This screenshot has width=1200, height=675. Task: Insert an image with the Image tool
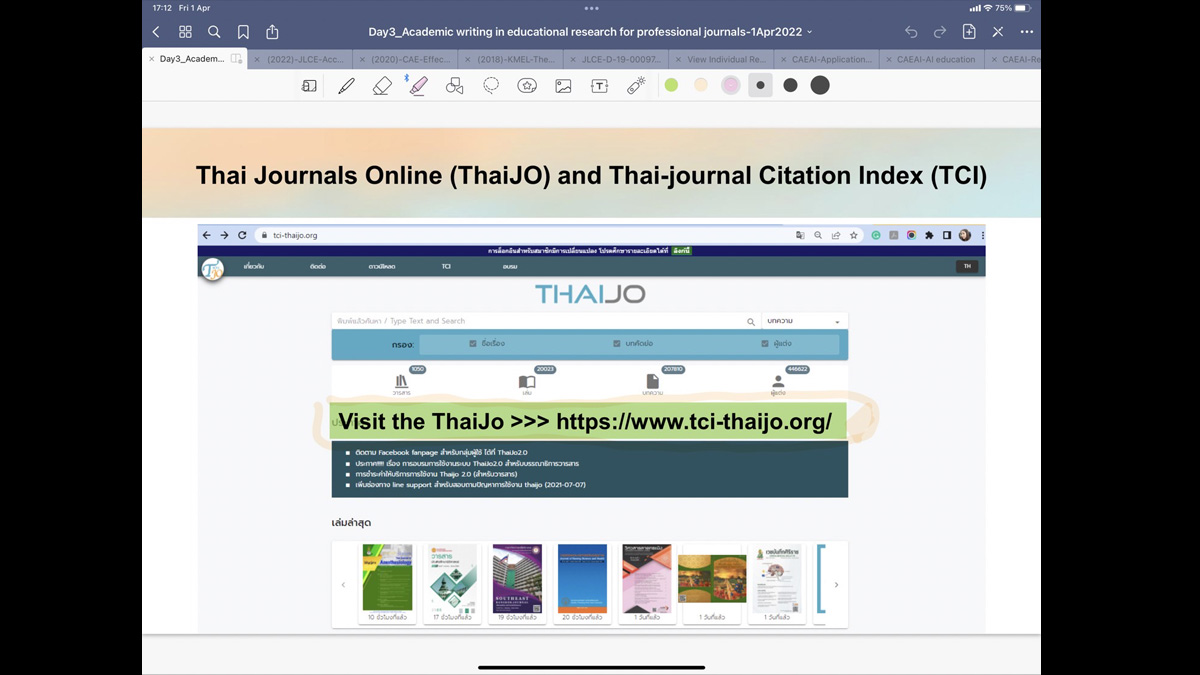pyautogui.click(x=563, y=86)
